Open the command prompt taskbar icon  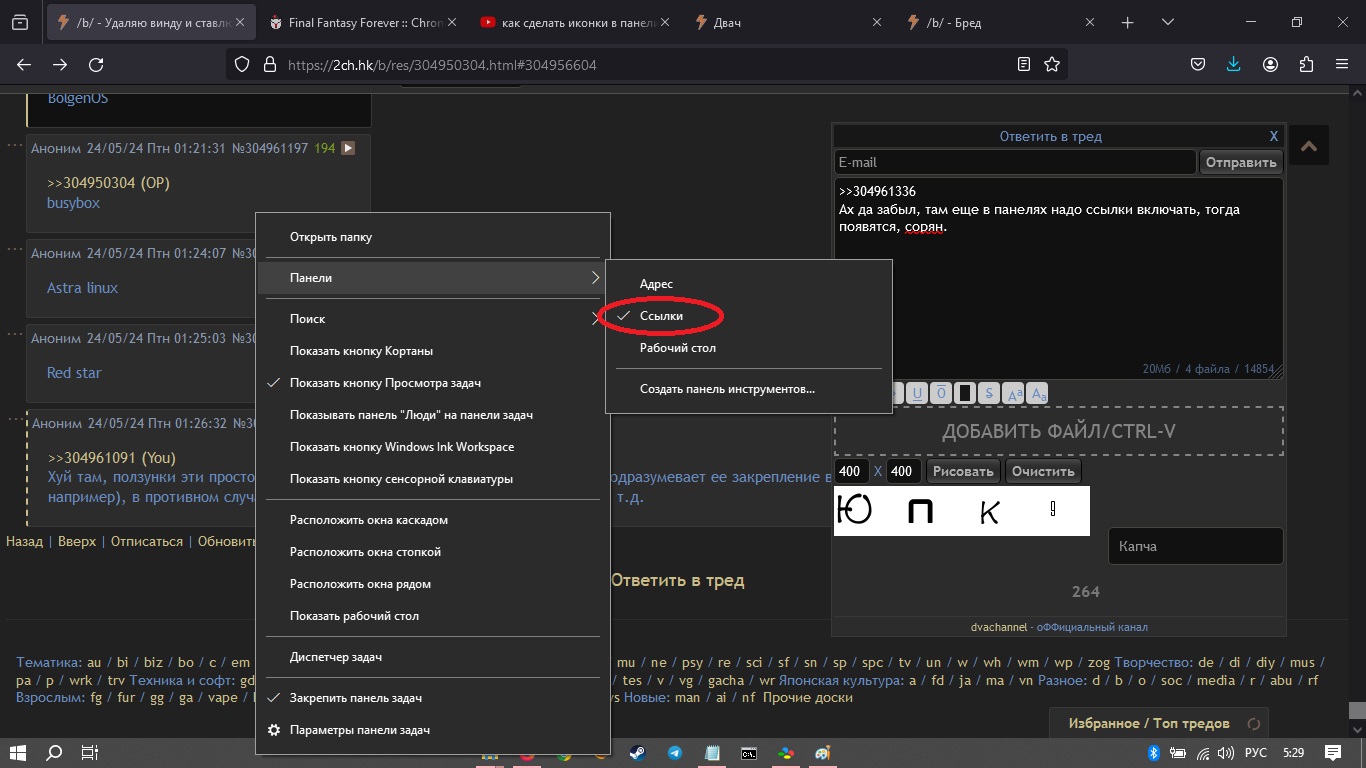(x=748, y=753)
